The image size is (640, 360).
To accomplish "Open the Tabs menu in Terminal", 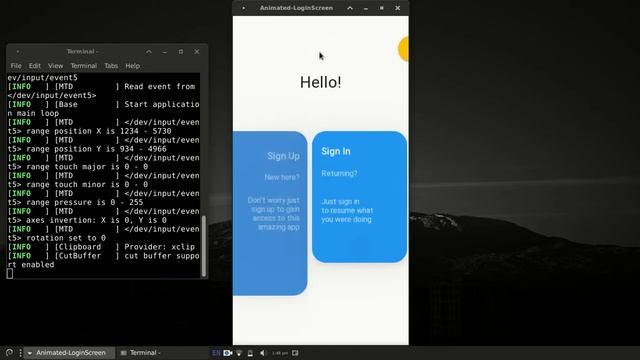I will (111, 66).
